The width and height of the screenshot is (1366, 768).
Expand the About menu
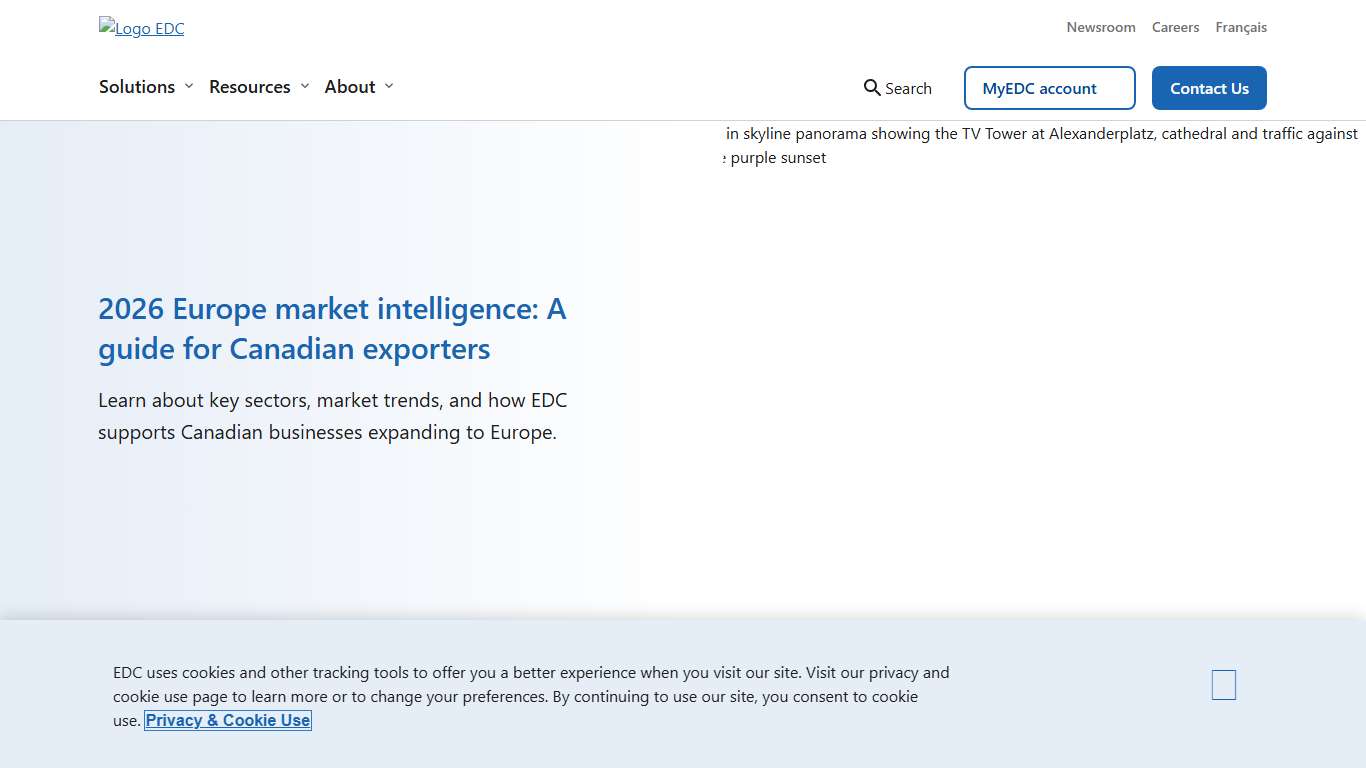click(349, 87)
